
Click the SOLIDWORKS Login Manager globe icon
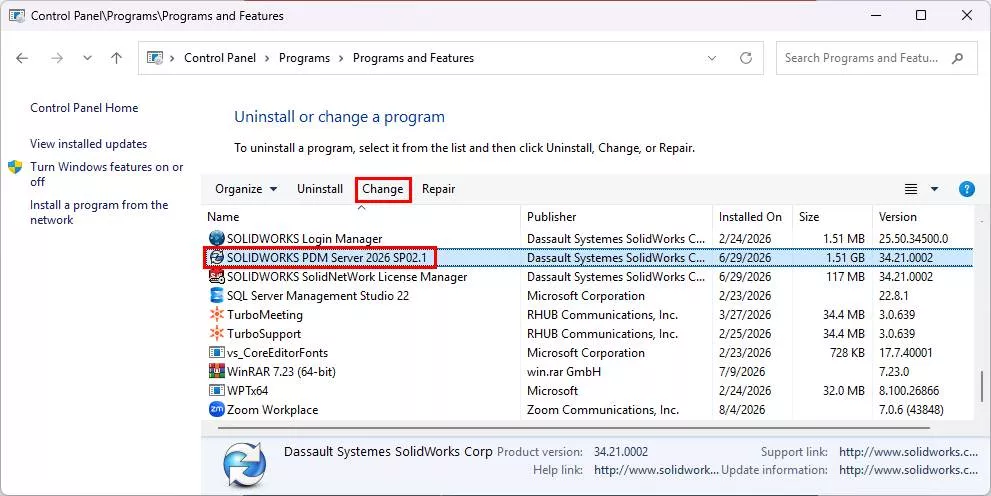click(x=216, y=238)
